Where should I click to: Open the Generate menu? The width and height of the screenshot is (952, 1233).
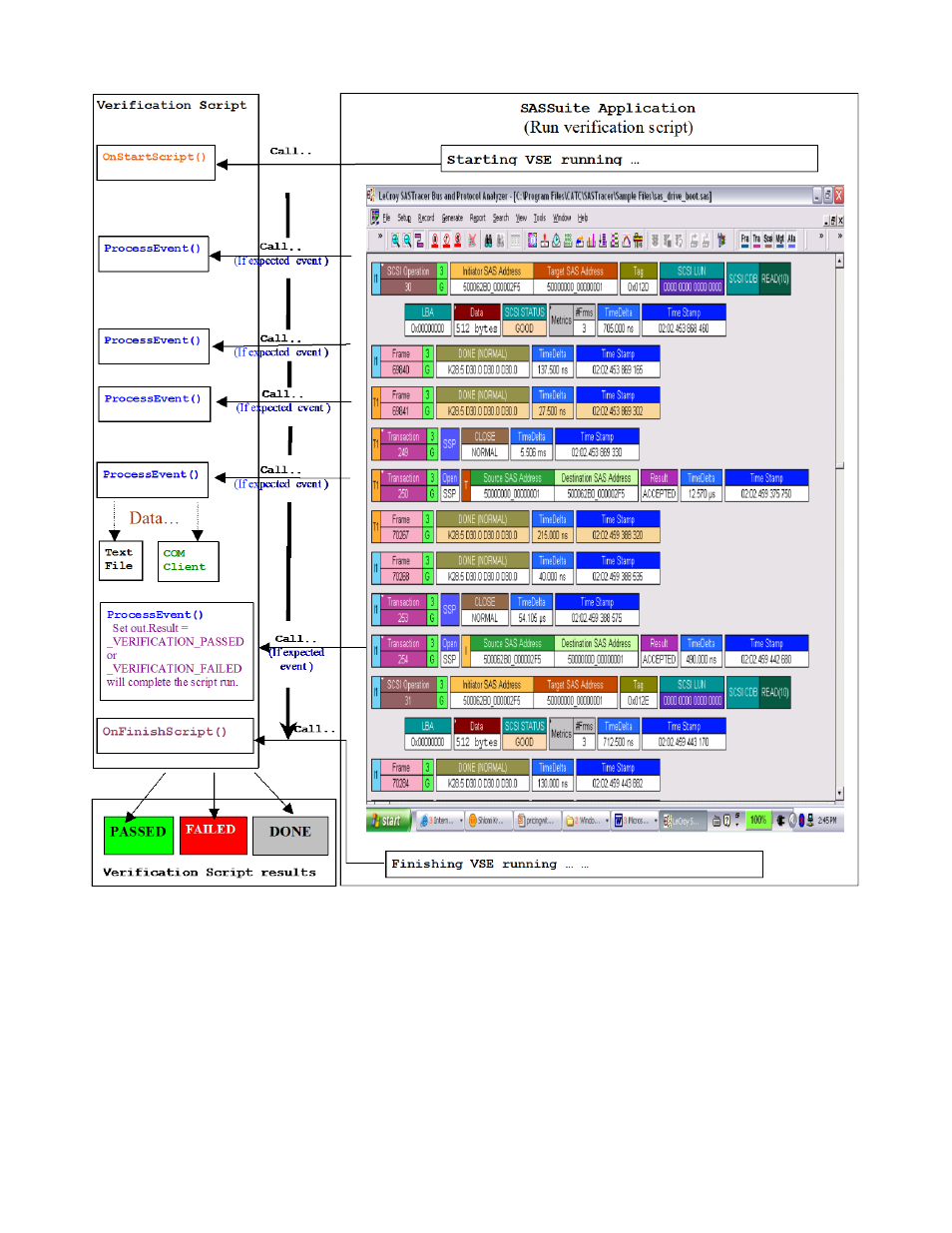coord(452,218)
